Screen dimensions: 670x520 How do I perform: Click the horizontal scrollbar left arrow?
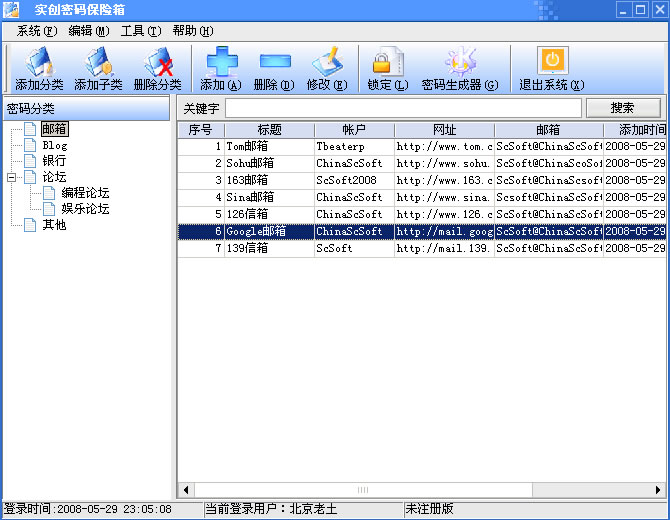pos(186,490)
